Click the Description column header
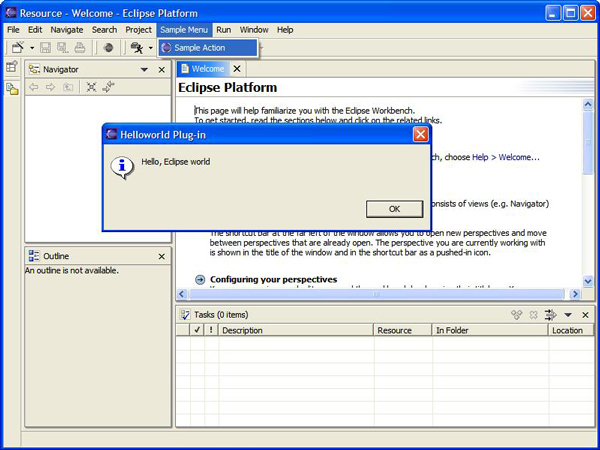The height and width of the screenshot is (450, 600). pyautogui.click(x=296, y=330)
